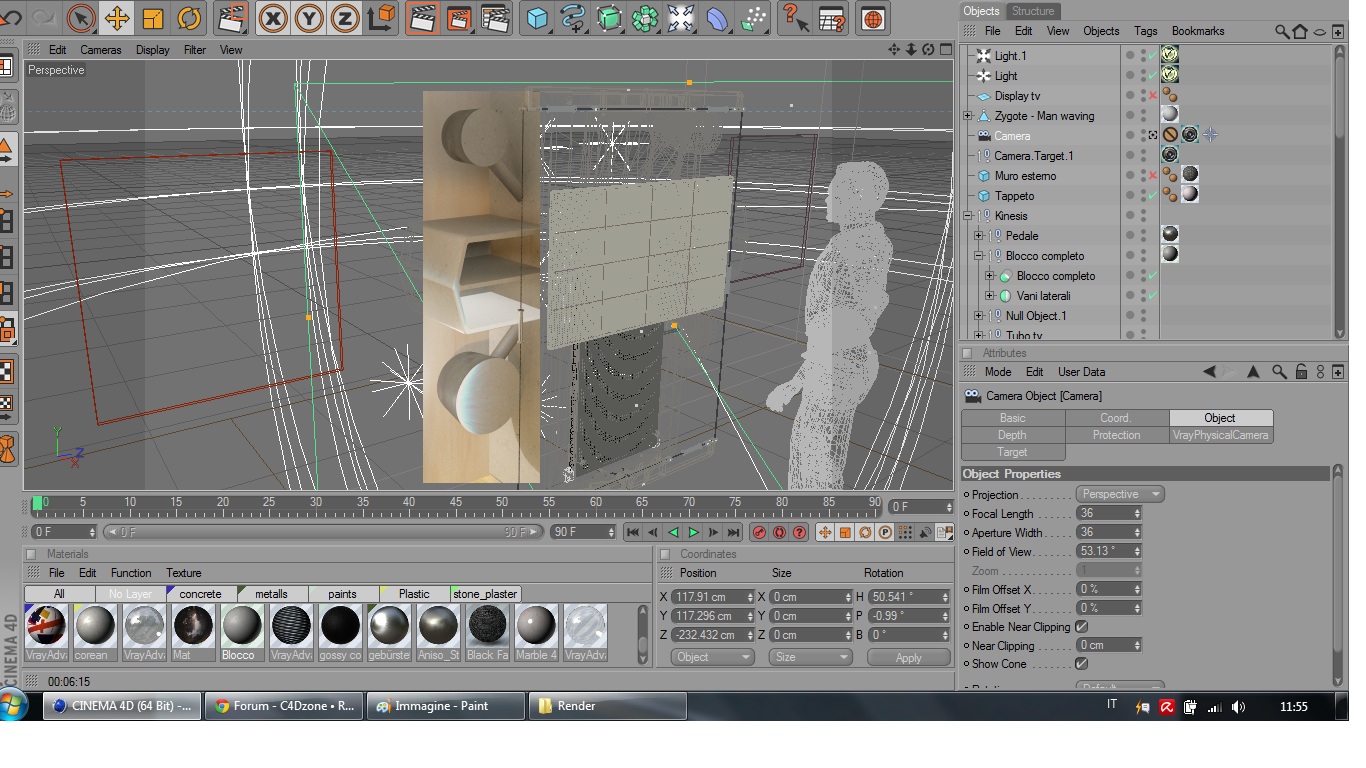
Task: Uncheck the Show Cone checkbox
Action: (x=1081, y=664)
